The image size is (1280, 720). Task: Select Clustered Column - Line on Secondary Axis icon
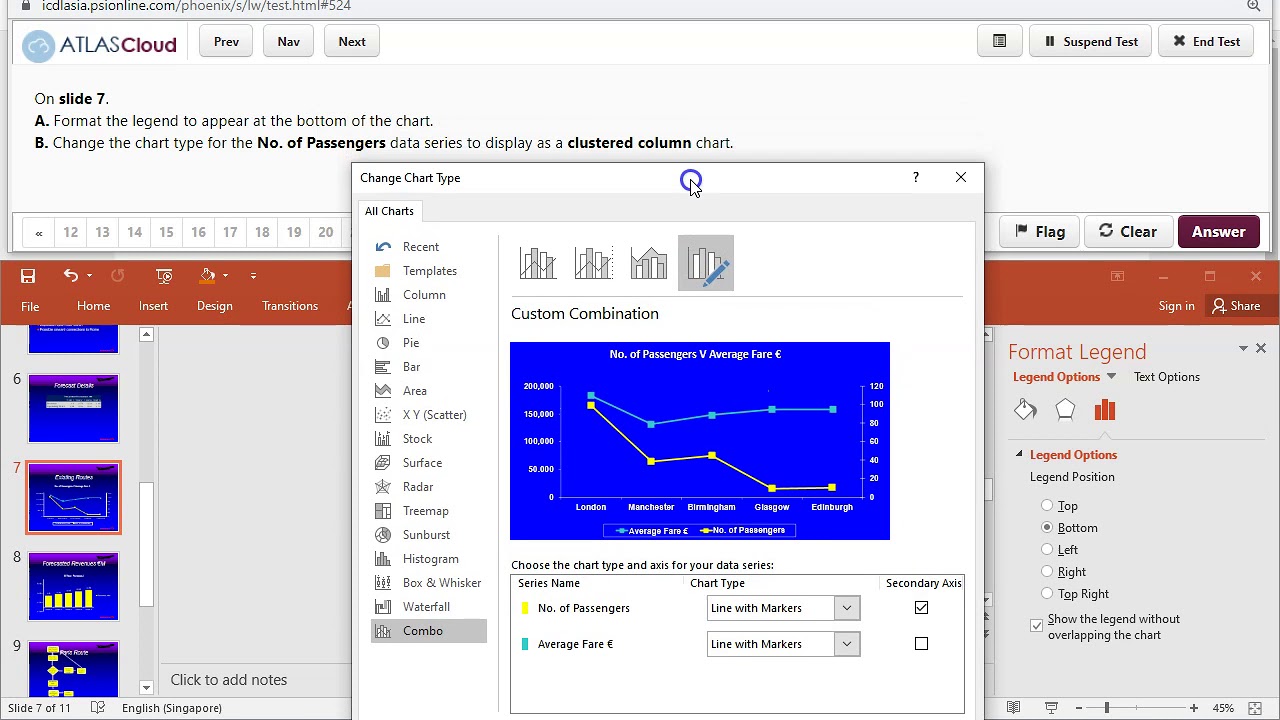[x=594, y=263]
